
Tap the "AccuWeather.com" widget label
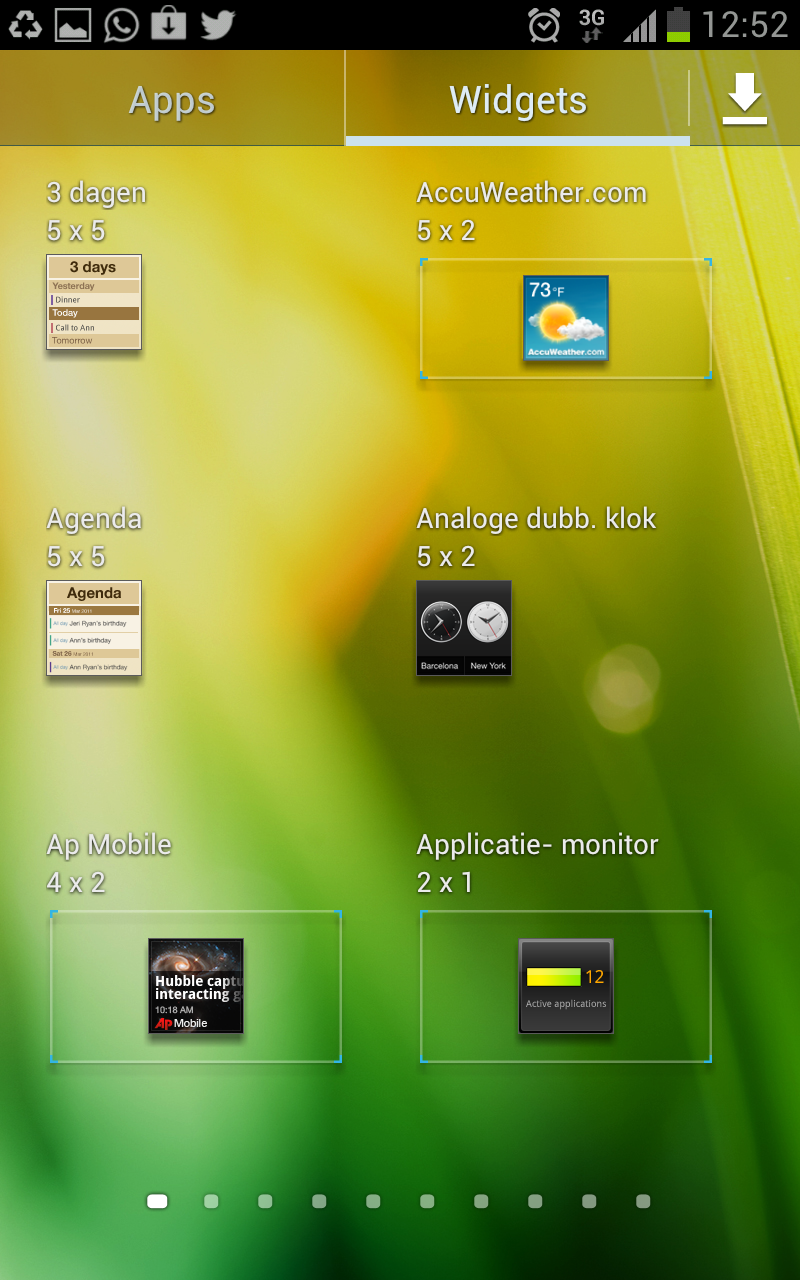531,193
